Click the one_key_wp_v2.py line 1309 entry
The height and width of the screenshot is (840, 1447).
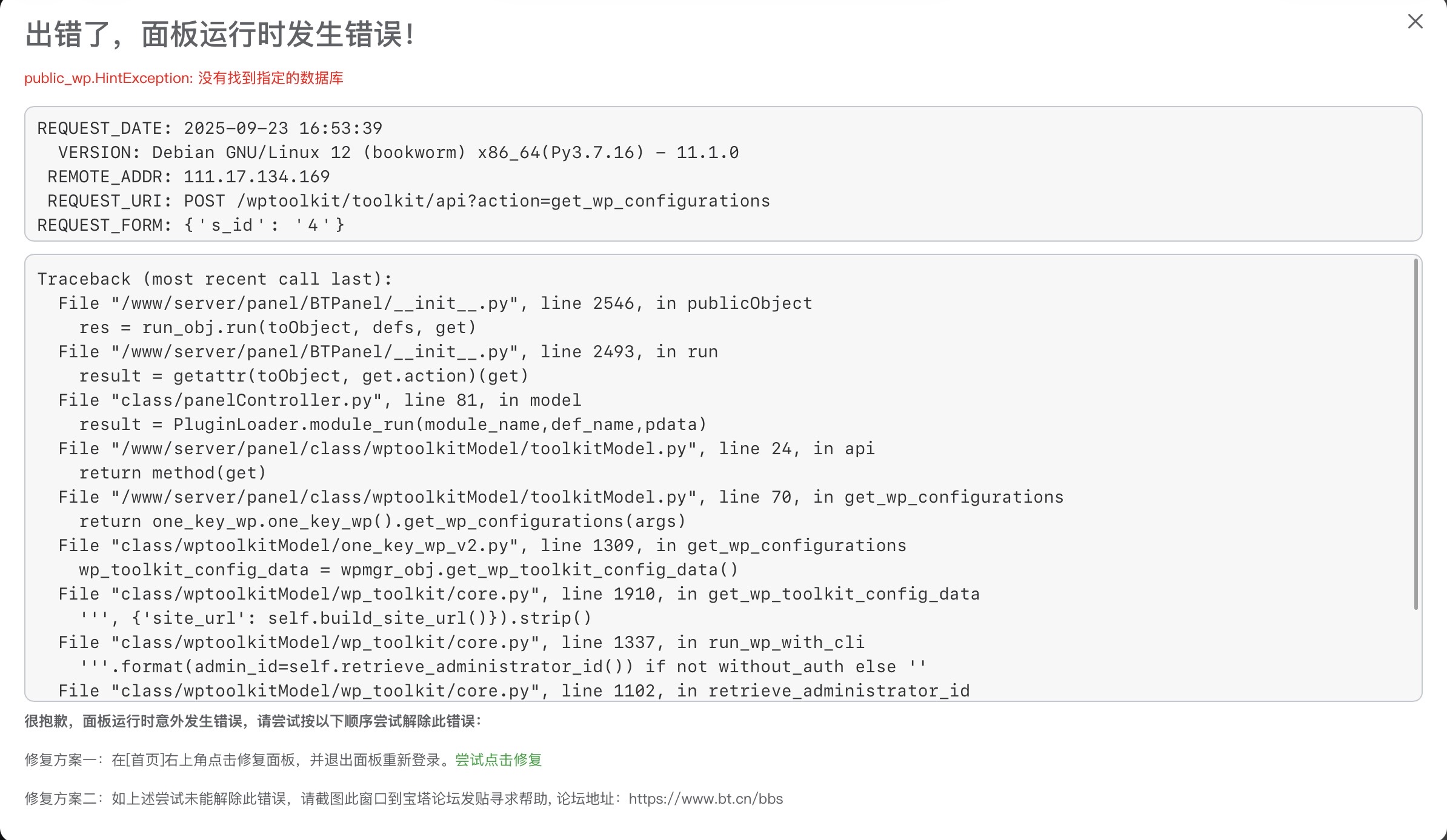point(482,546)
